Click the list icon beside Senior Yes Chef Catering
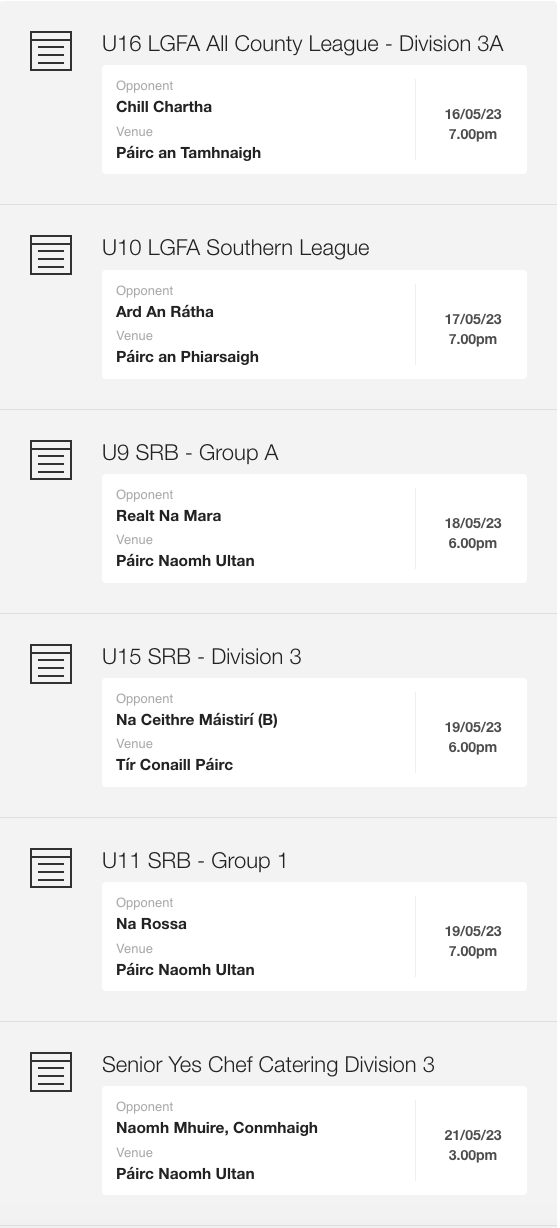560x1228 pixels. pos(51,1071)
